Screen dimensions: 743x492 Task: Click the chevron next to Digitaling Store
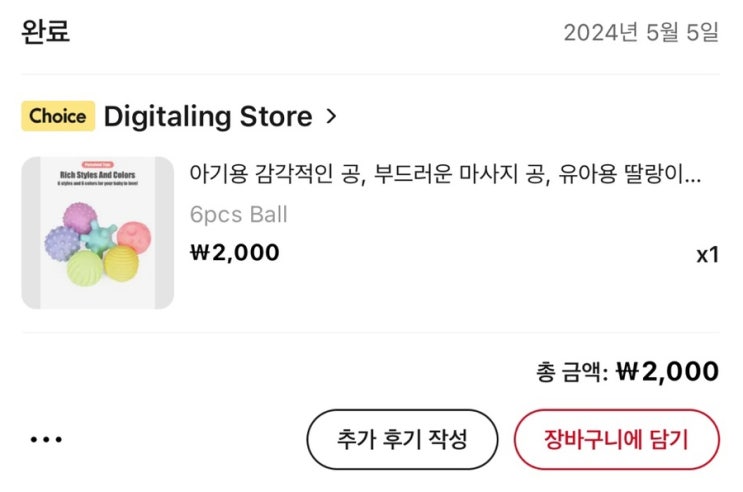(332, 117)
